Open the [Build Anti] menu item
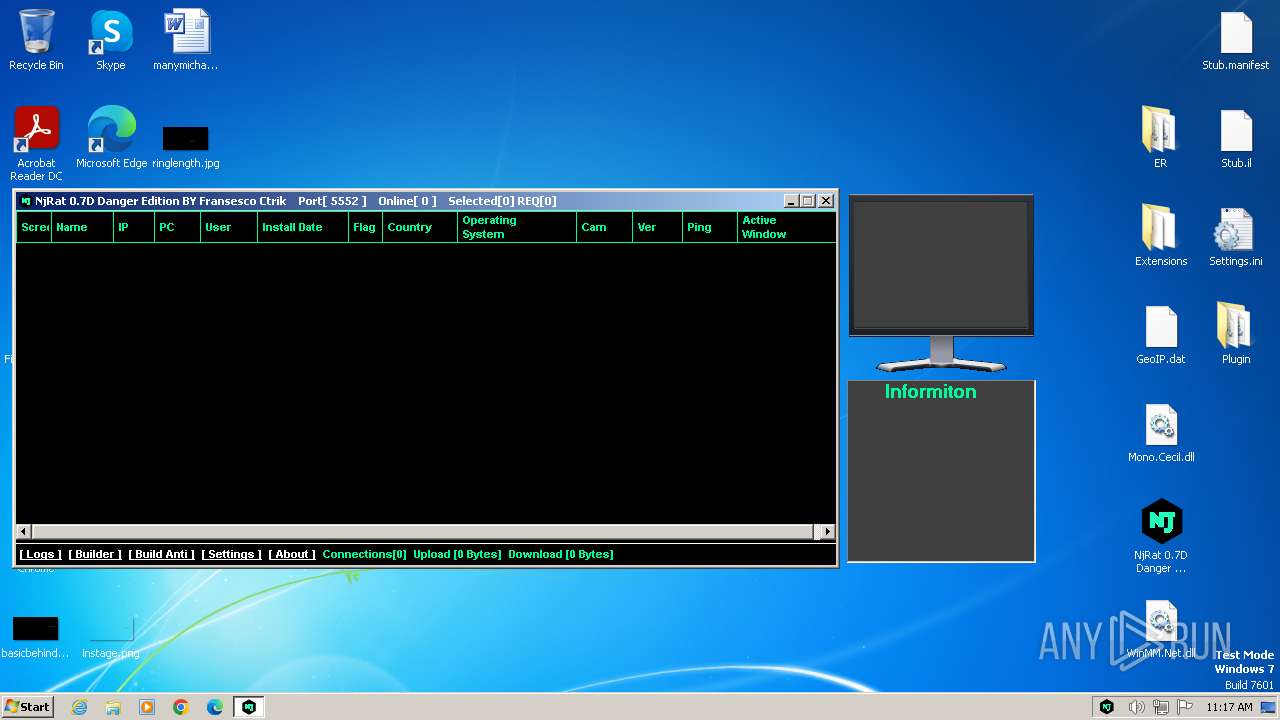Screen dimensions: 1280x720 (162, 554)
